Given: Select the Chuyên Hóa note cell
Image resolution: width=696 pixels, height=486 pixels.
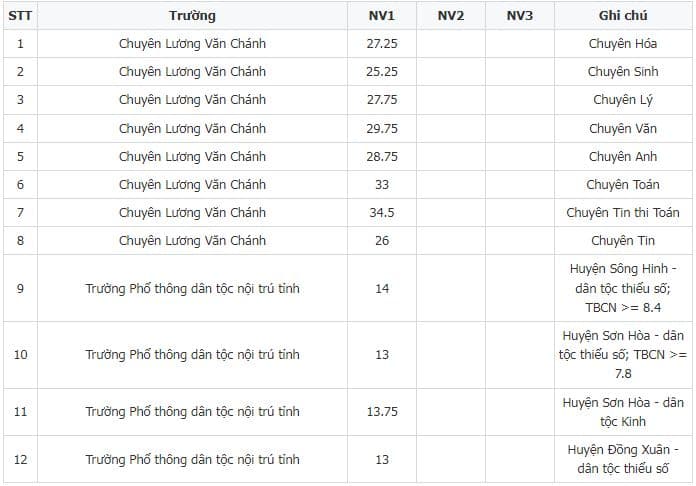Looking at the screenshot, I should [x=622, y=44].
